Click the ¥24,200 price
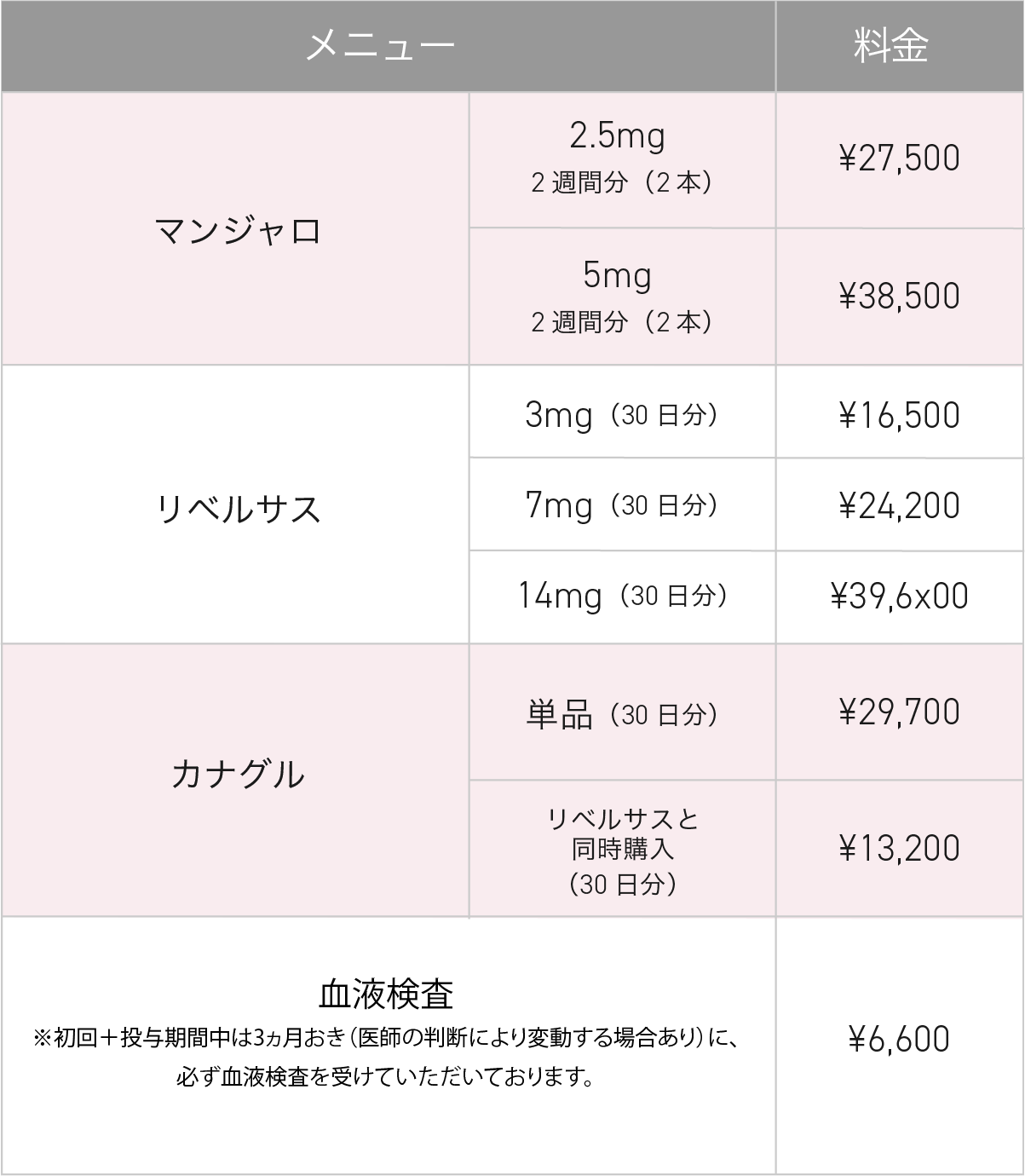Viewport: 1025px width, 1176px height. coord(900,506)
